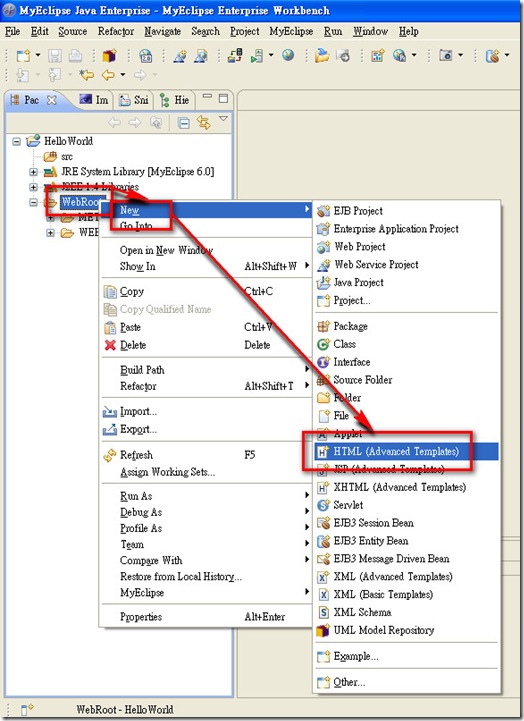This screenshot has width=524, height=721.
Task: Select XML (Advanced Templates)
Action: click(406, 577)
